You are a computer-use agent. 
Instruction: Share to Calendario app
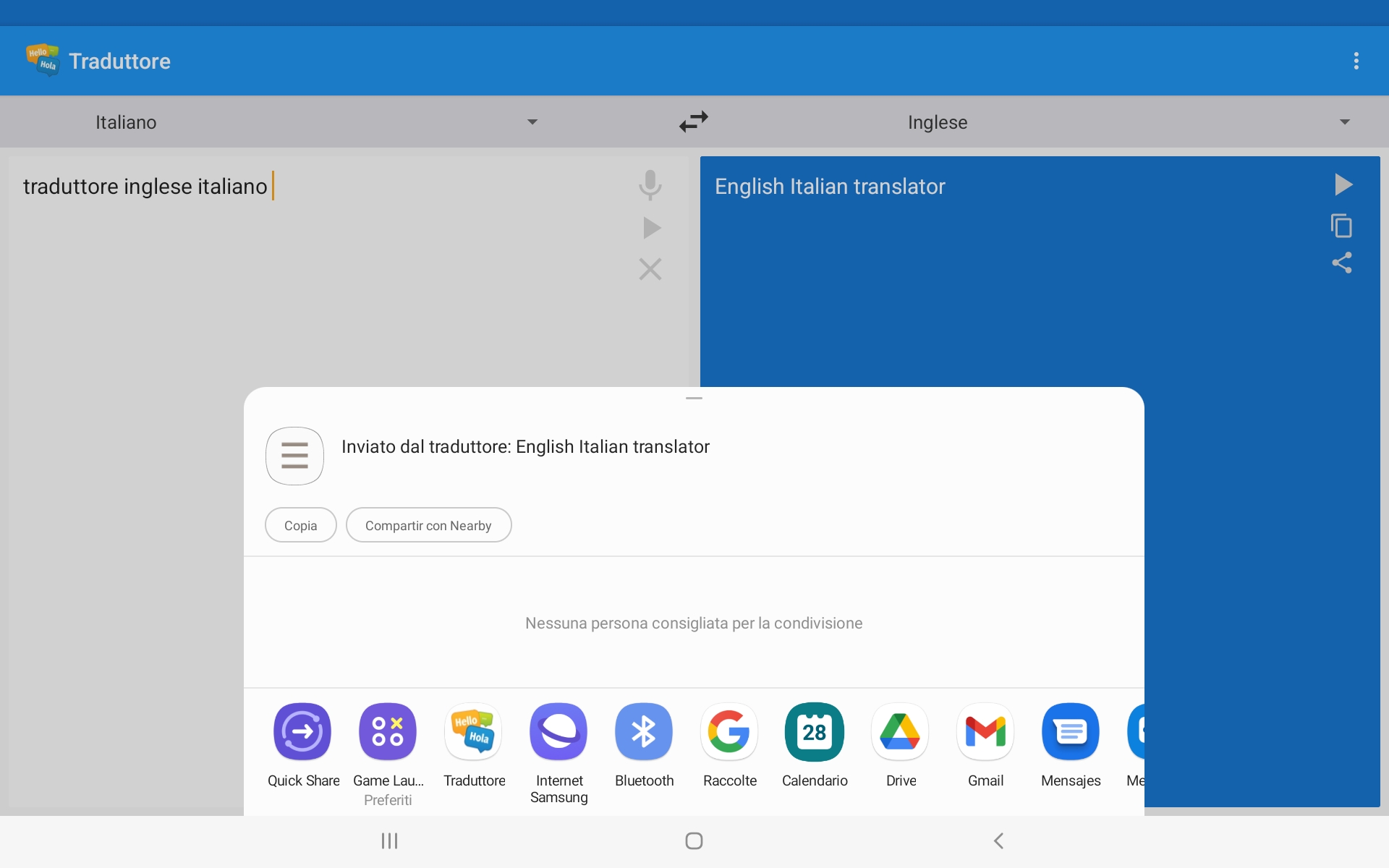coord(815,746)
